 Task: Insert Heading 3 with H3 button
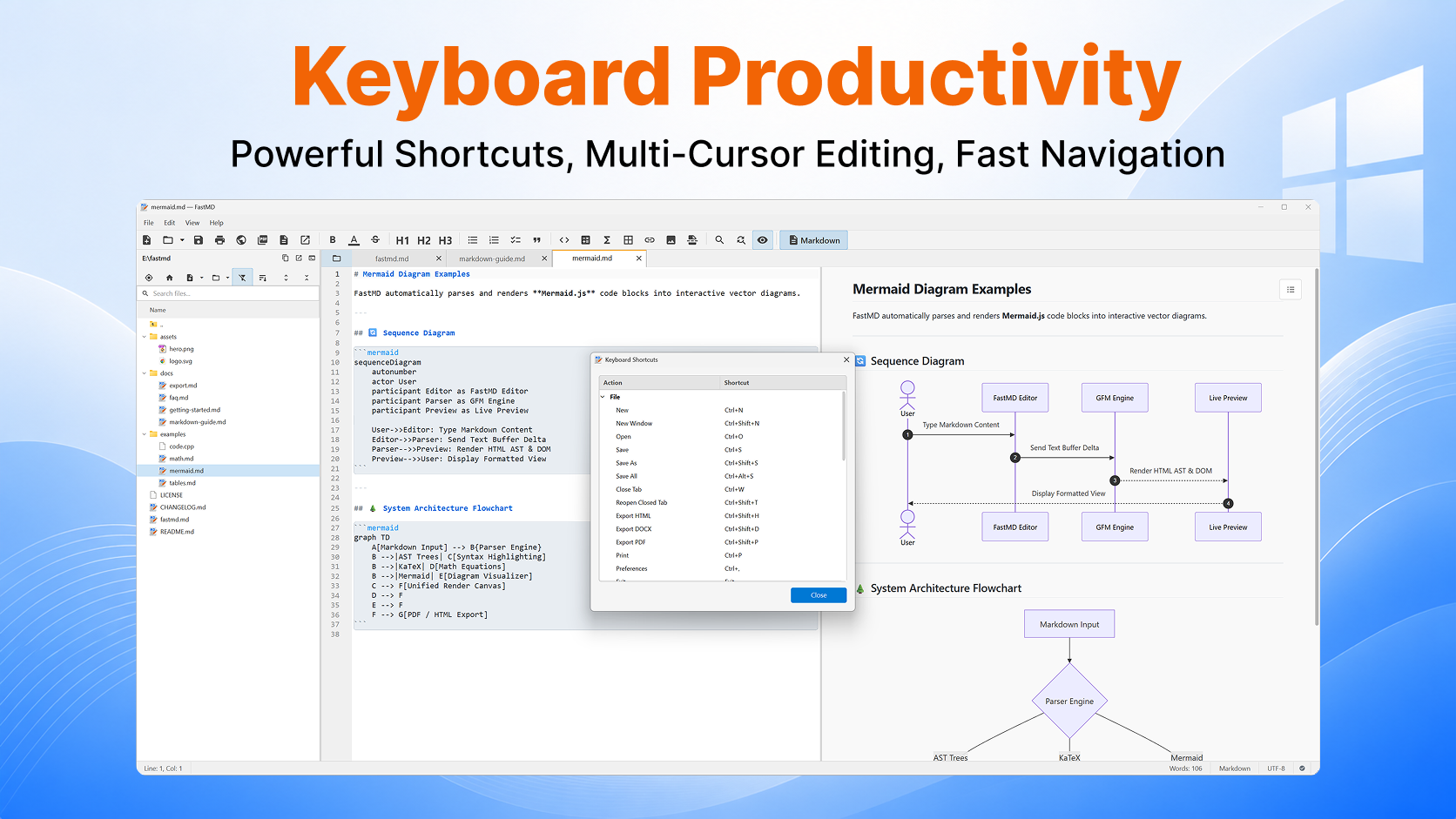tap(445, 240)
